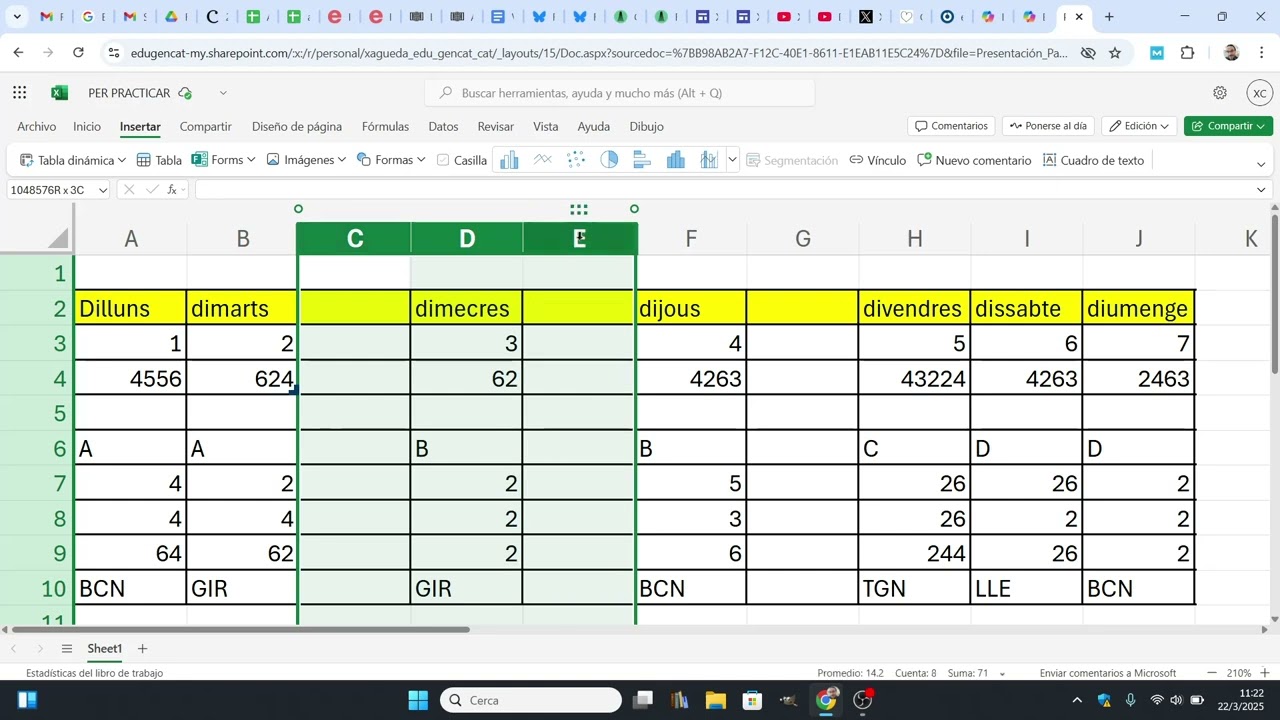Click the formula bar input

point(725,190)
